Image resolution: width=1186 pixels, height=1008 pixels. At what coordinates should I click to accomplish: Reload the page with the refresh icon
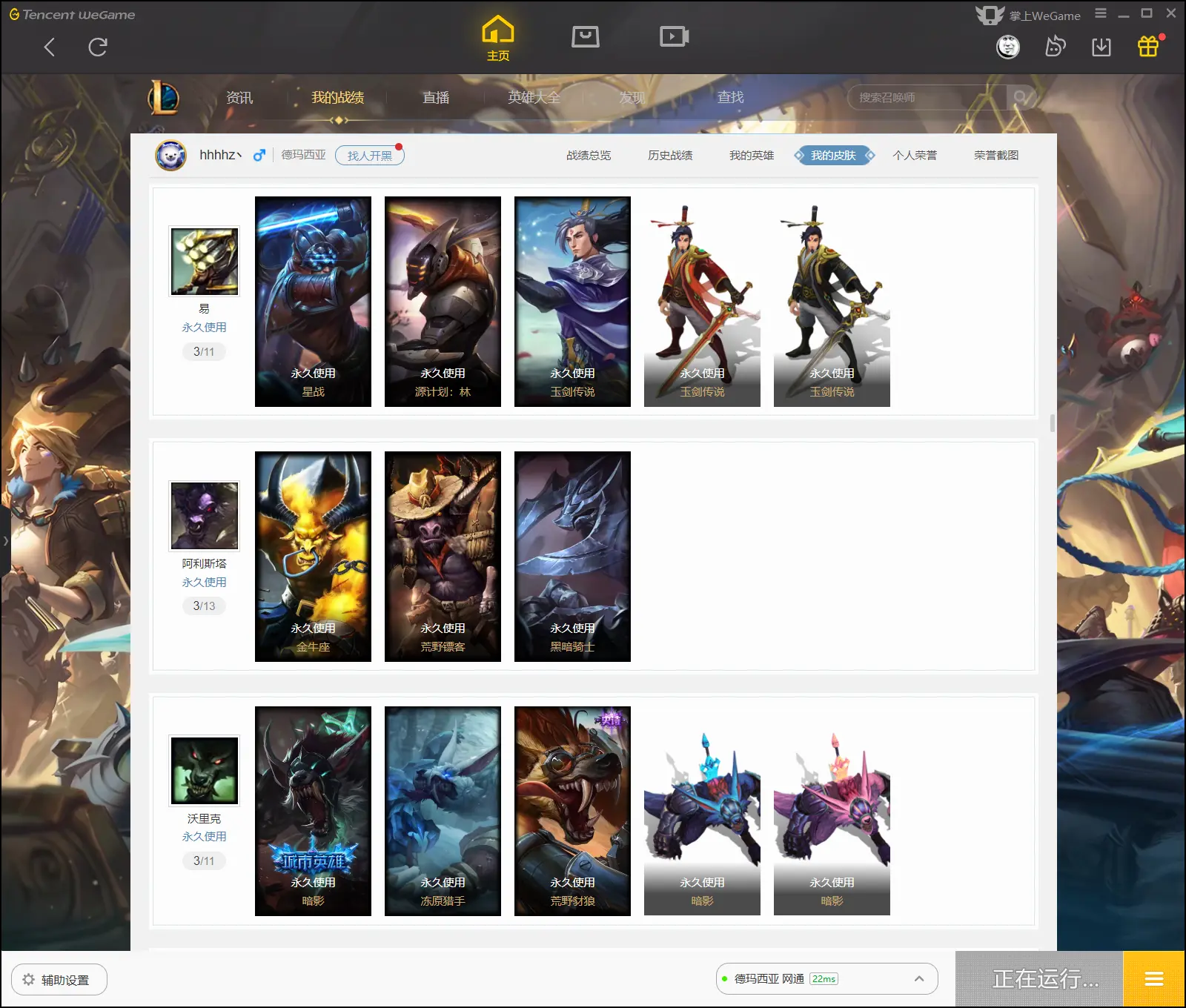pyautogui.click(x=98, y=47)
